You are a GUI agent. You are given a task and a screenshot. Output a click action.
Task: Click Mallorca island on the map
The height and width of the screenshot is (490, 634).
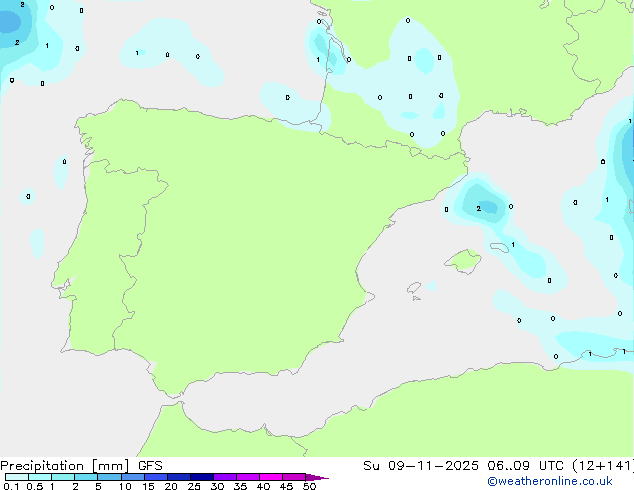click(463, 261)
